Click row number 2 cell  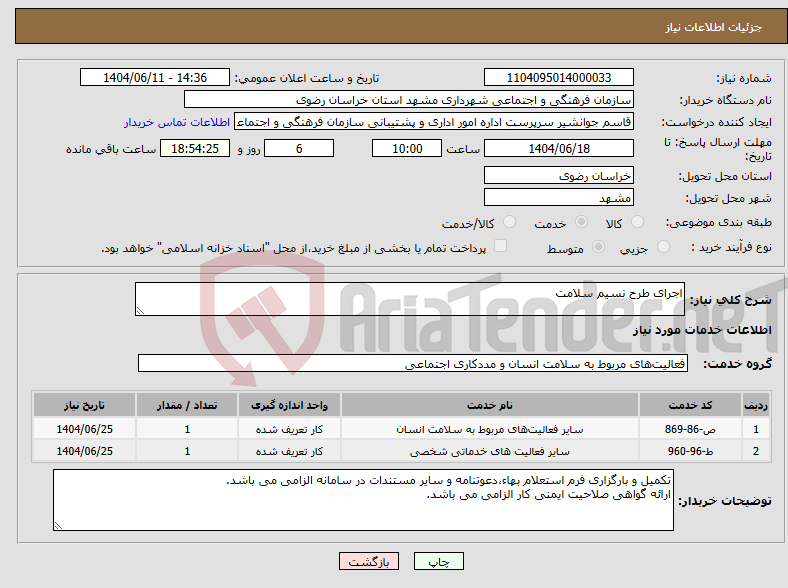[x=755, y=451]
